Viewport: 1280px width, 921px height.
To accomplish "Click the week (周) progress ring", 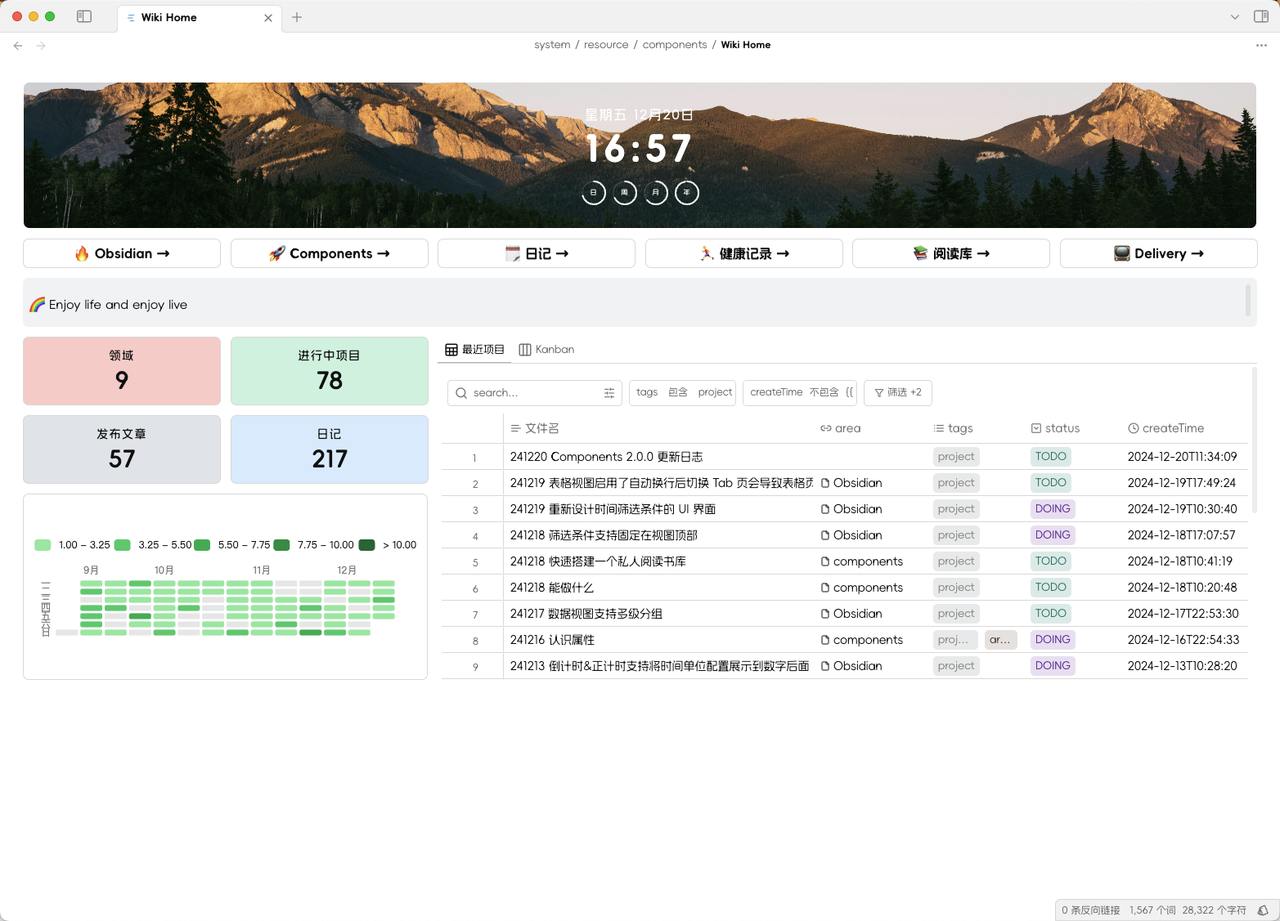I will point(625,192).
